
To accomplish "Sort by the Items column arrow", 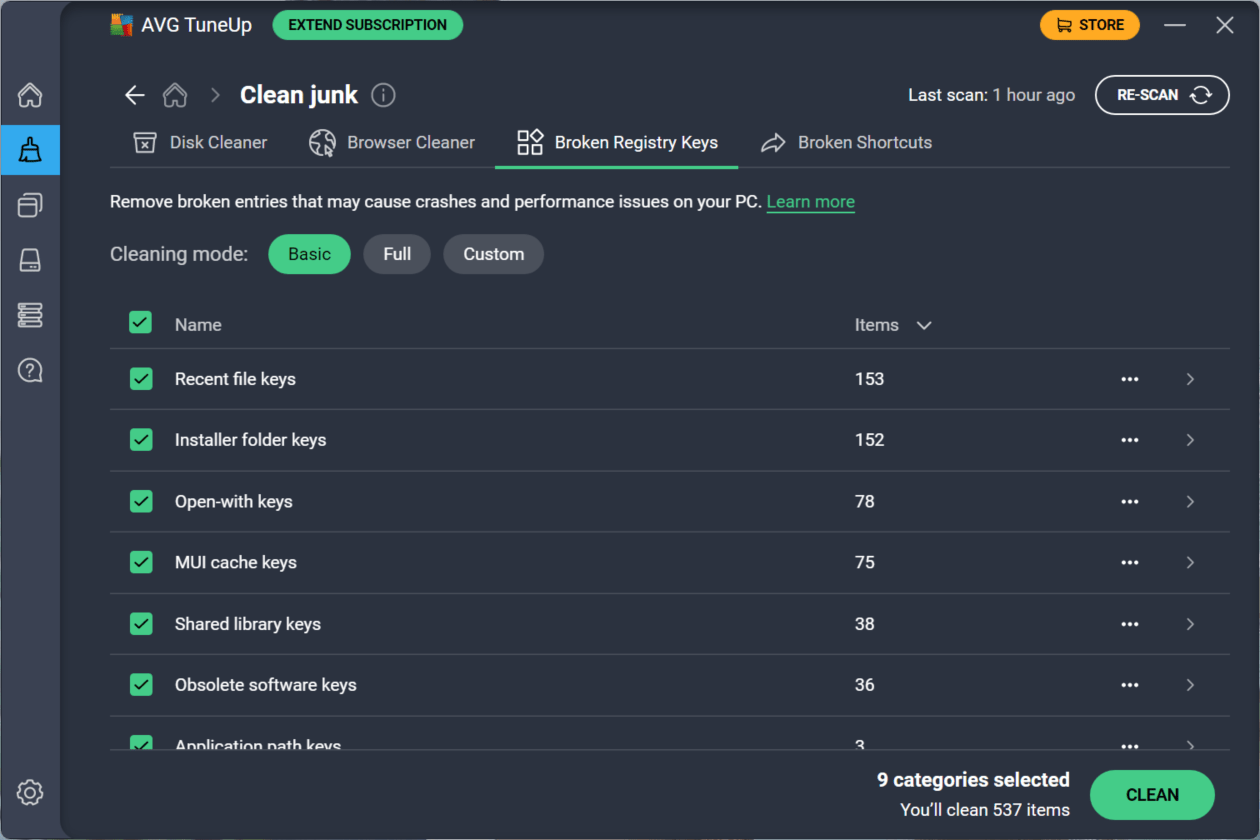I will 924,325.
